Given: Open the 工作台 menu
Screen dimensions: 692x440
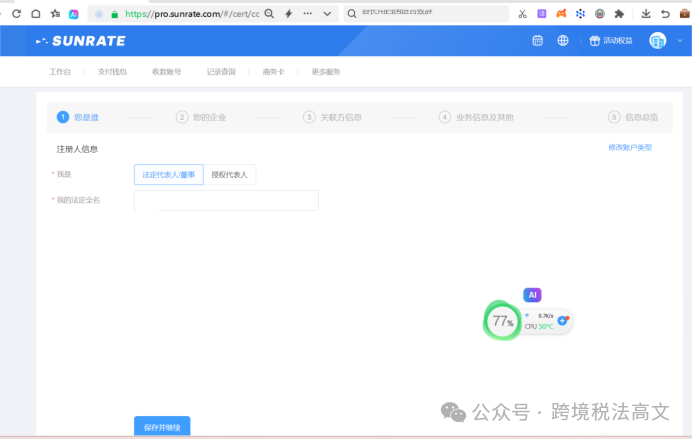Looking at the screenshot, I should click(x=60, y=71).
